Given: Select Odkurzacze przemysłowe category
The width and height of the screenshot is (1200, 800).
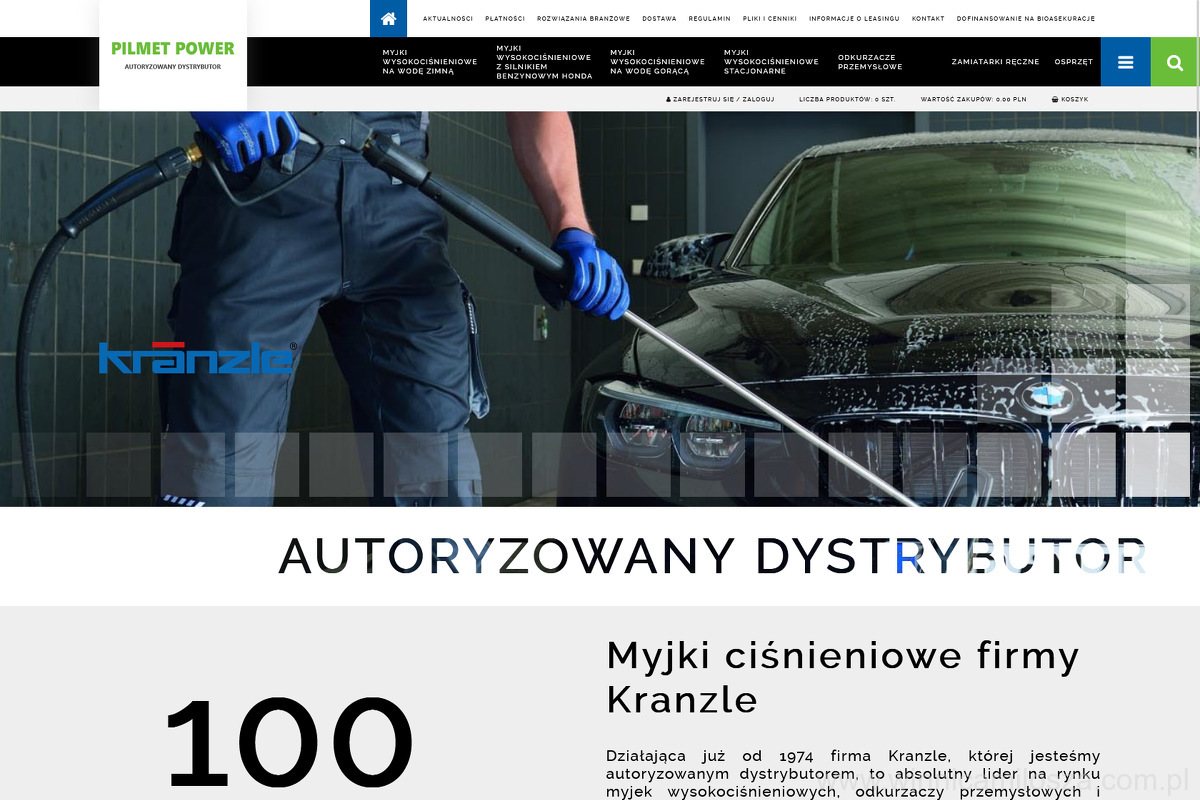Looking at the screenshot, I should coord(870,62).
